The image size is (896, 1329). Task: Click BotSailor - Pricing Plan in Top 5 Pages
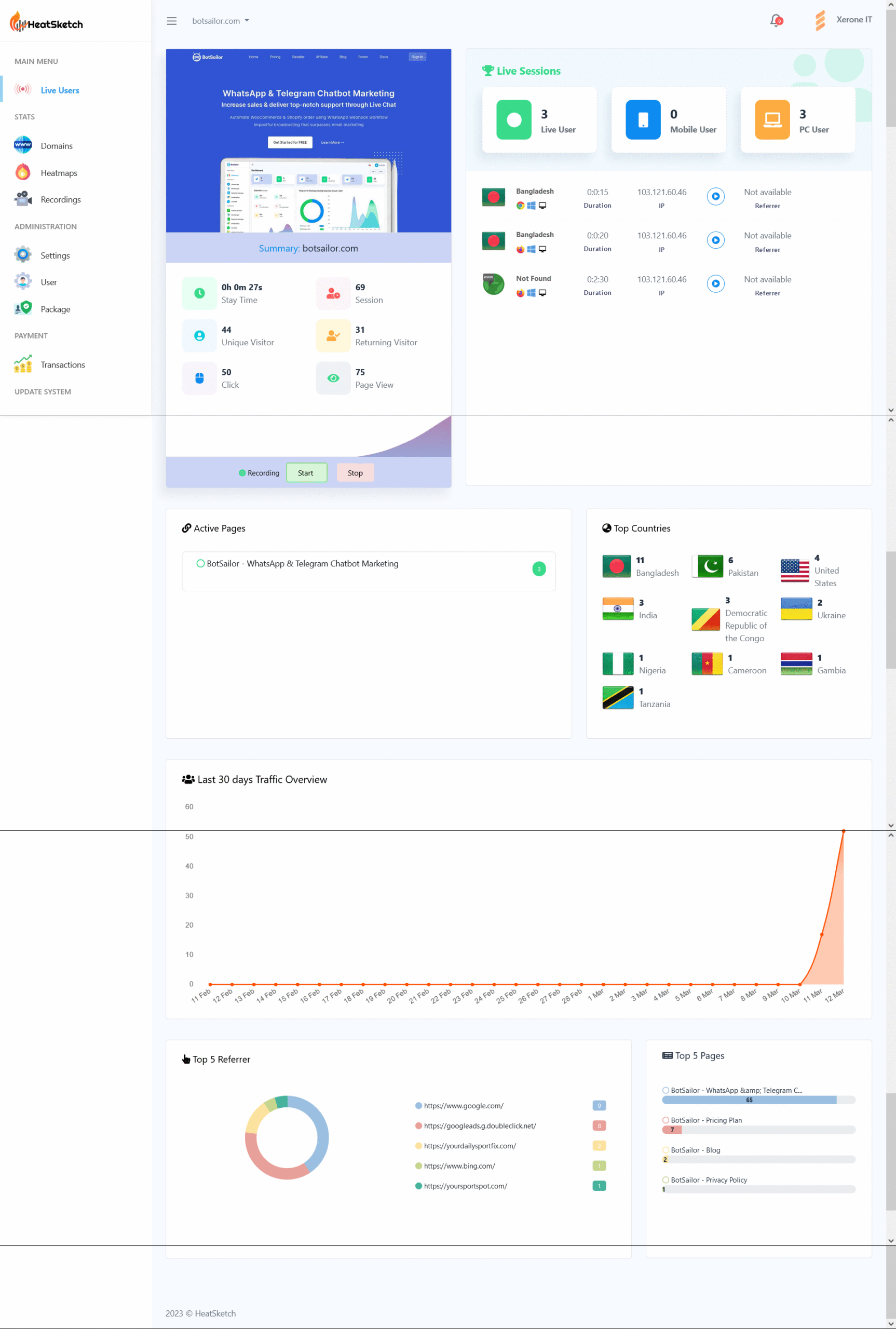(x=707, y=1120)
